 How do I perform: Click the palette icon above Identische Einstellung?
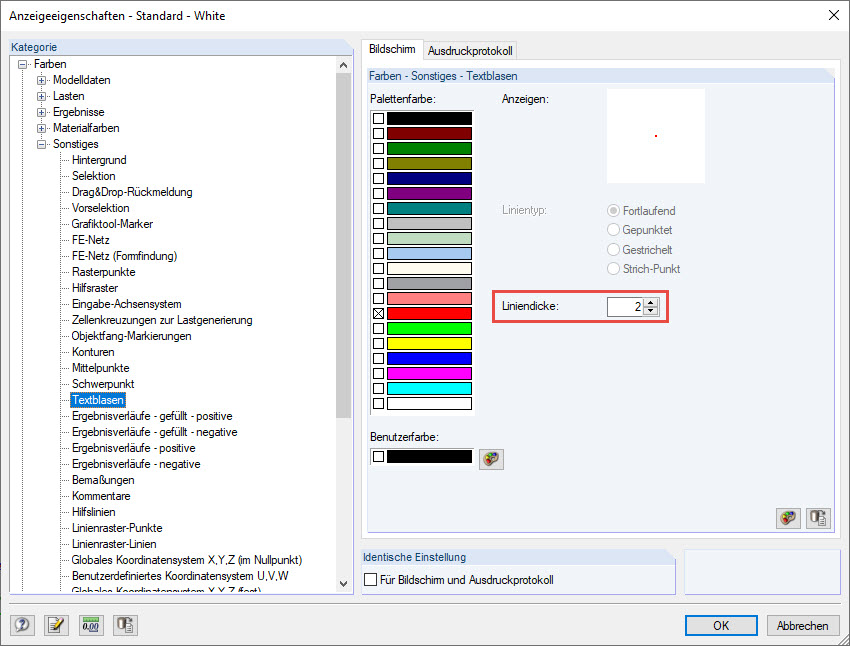coord(788,518)
